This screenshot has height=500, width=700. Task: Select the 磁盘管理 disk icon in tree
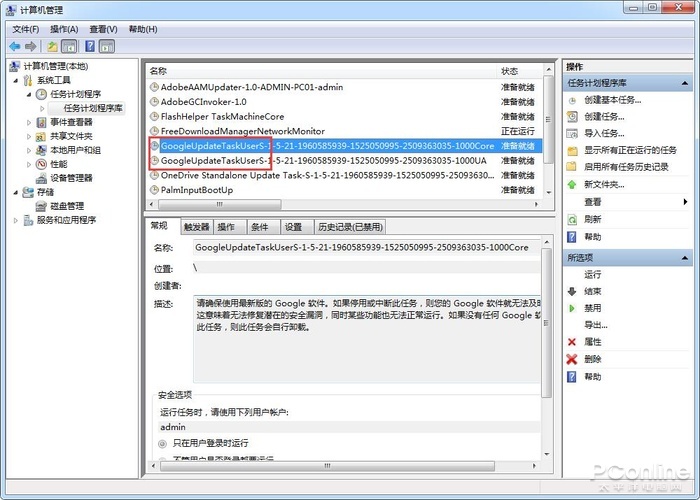pos(41,206)
